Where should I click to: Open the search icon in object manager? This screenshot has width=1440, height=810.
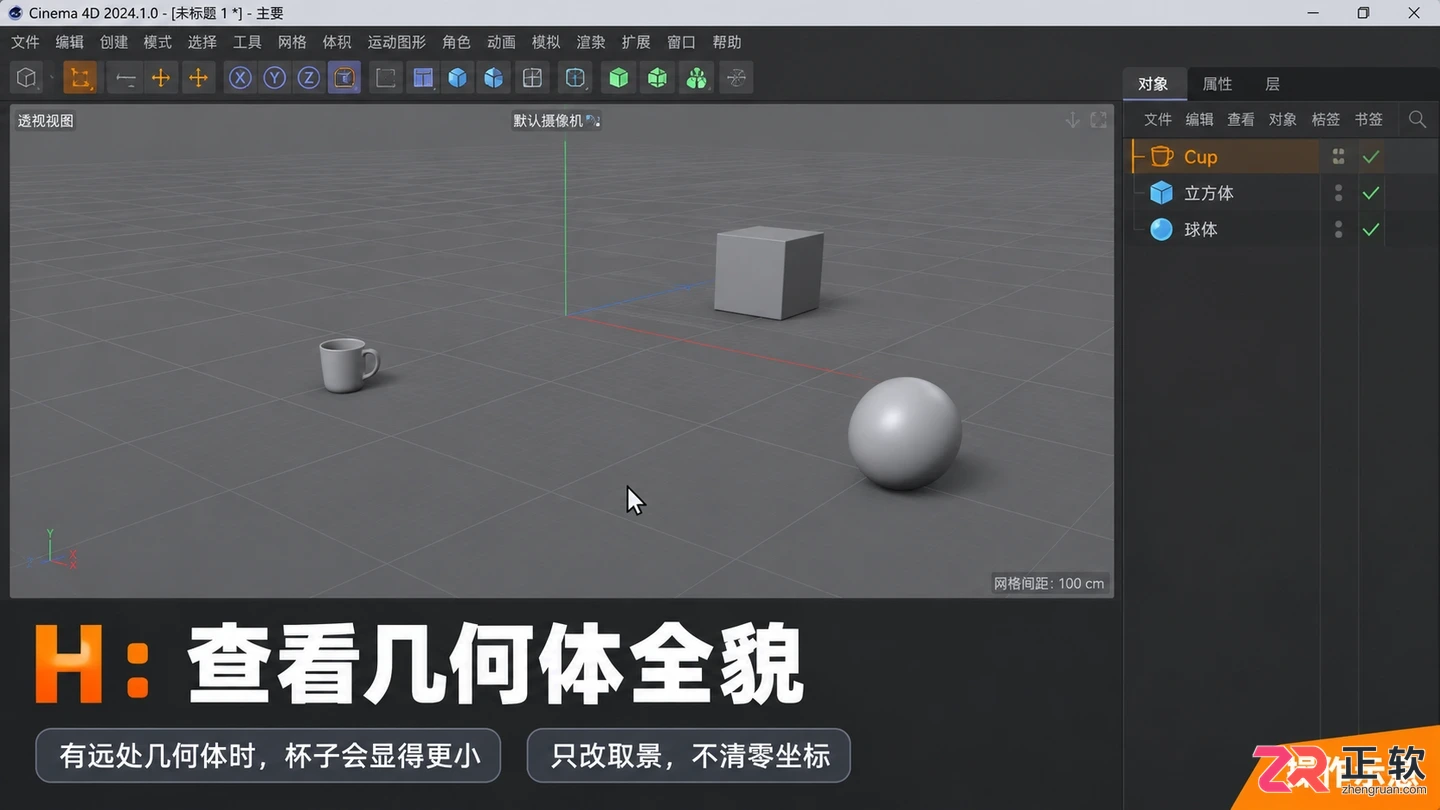pos(1417,119)
